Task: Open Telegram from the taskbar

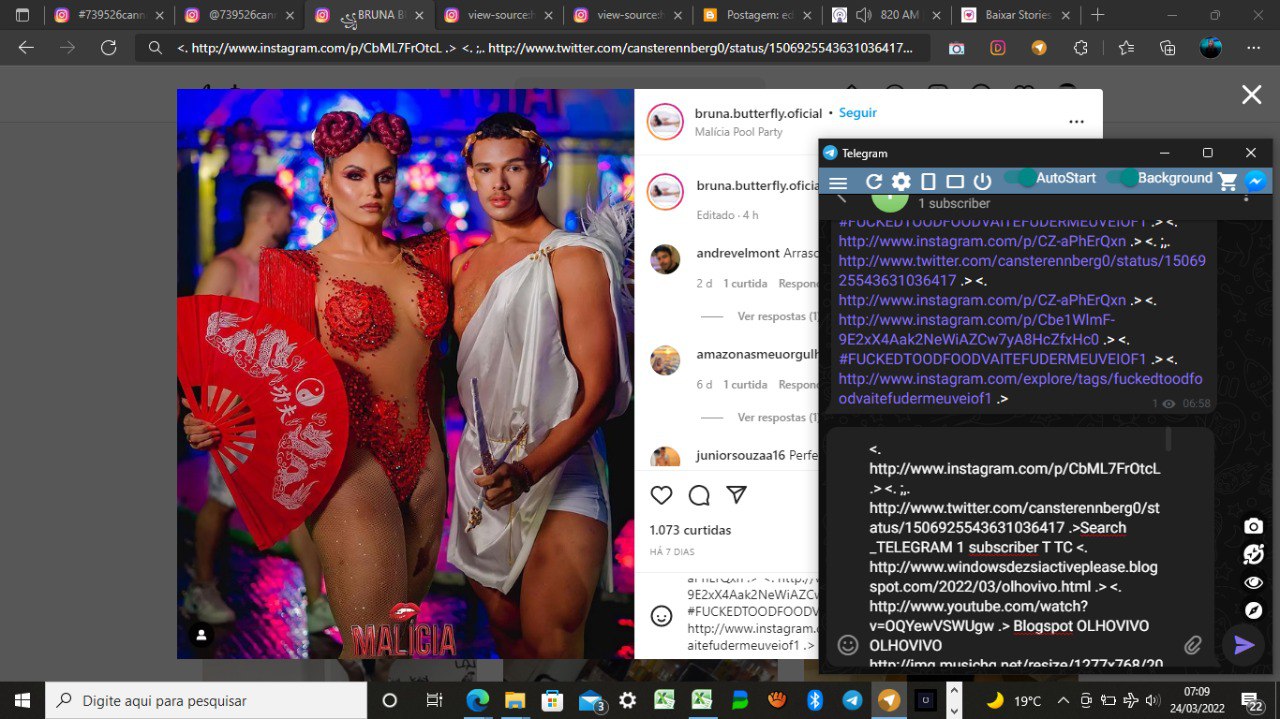Action: click(x=852, y=700)
